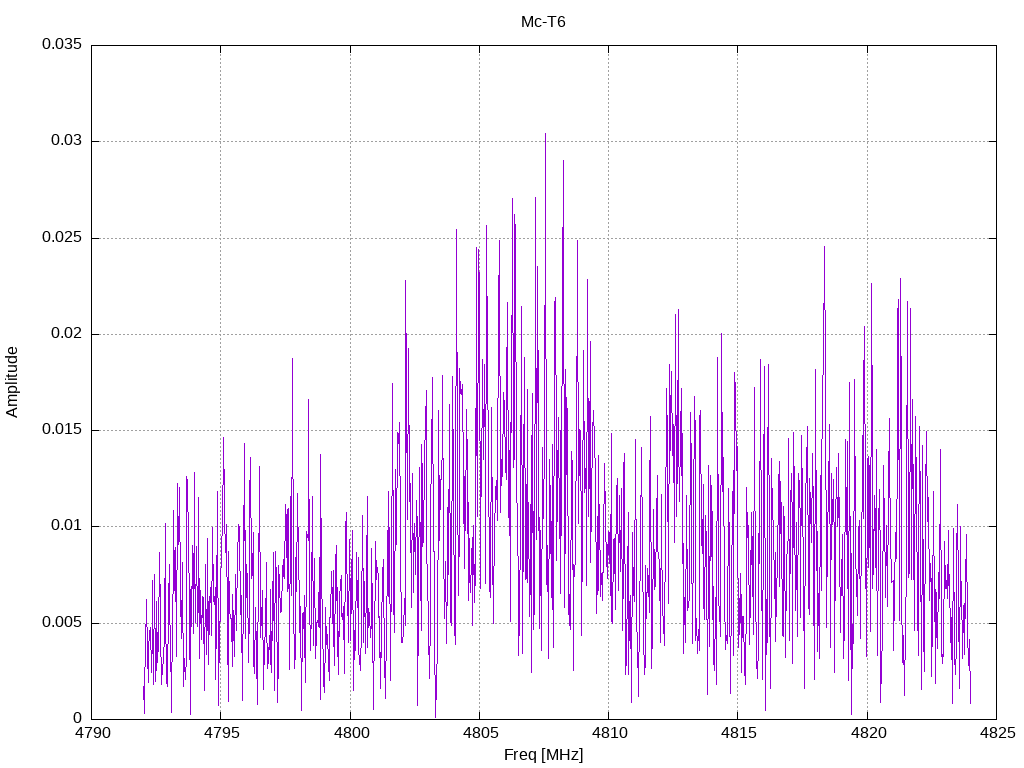This screenshot has height=768, width=1024.
Task: Click y-axis tick label 0.01
Action: pyautogui.click(x=67, y=525)
